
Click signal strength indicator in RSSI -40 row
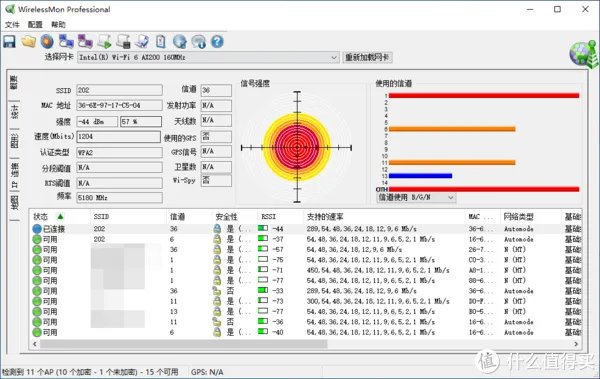tap(263, 332)
